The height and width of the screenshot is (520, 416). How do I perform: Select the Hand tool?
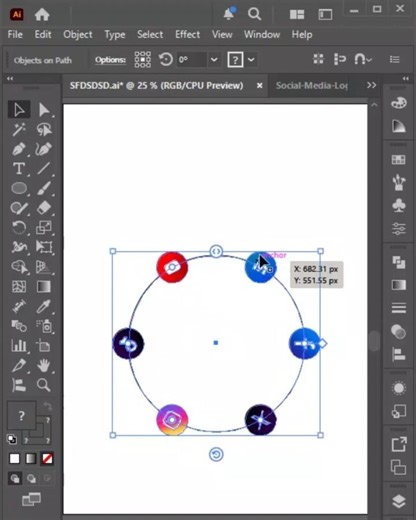pos(44,365)
